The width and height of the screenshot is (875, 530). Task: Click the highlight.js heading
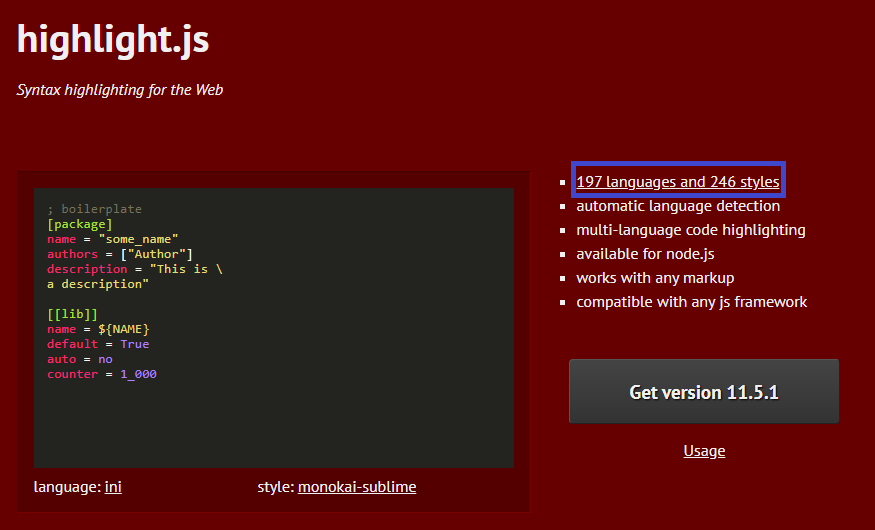[x=113, y=39]
